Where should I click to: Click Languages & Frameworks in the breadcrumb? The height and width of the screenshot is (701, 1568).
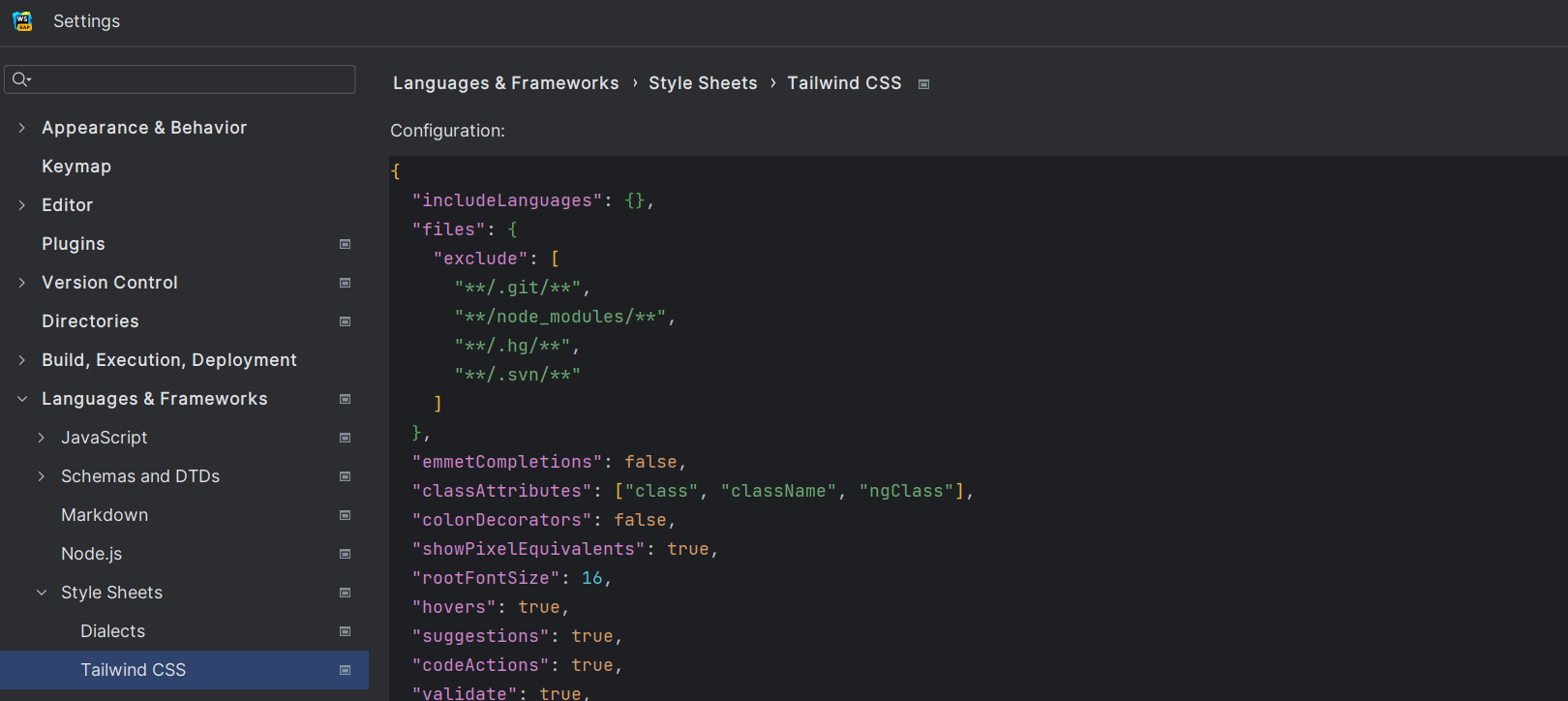(x=505, y=83)
